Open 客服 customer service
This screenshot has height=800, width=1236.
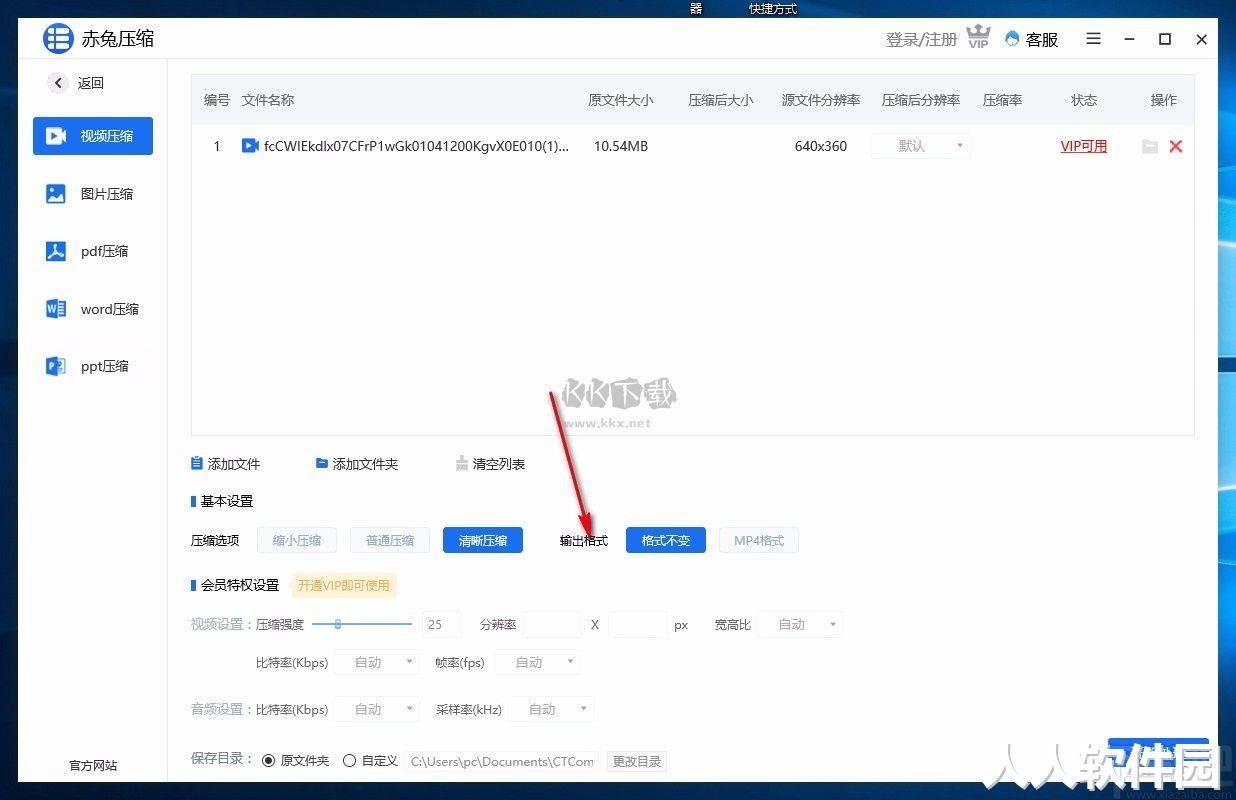click(x=1031, y=39)
